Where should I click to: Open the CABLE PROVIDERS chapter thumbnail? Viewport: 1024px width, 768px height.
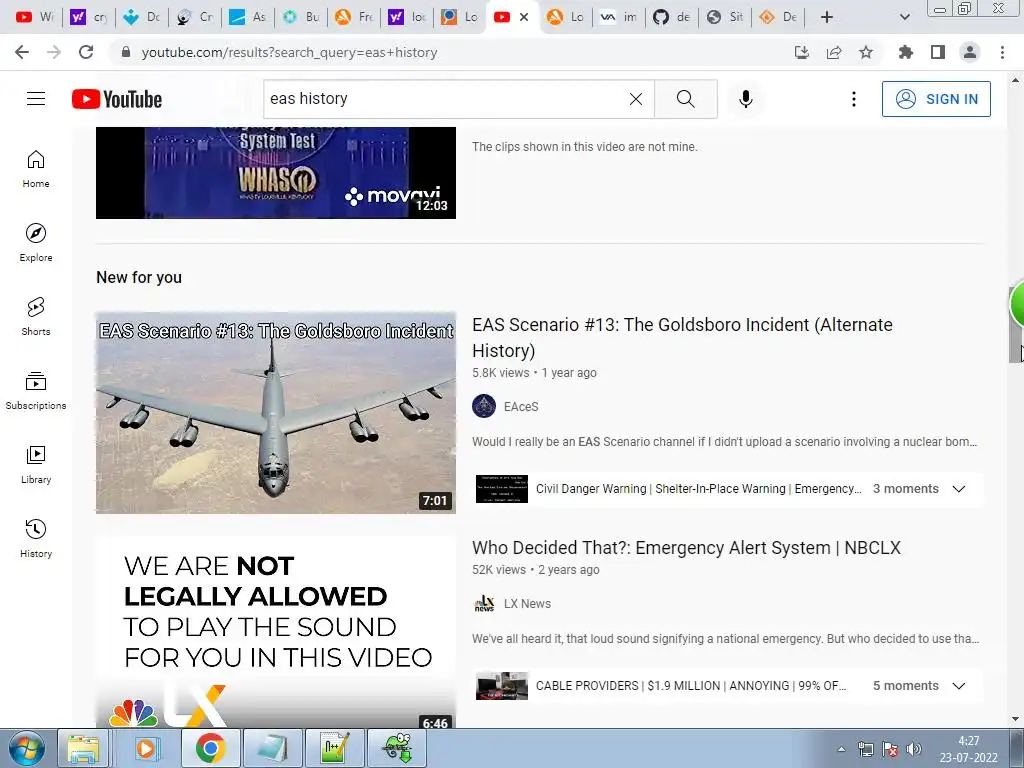(502, 686)
